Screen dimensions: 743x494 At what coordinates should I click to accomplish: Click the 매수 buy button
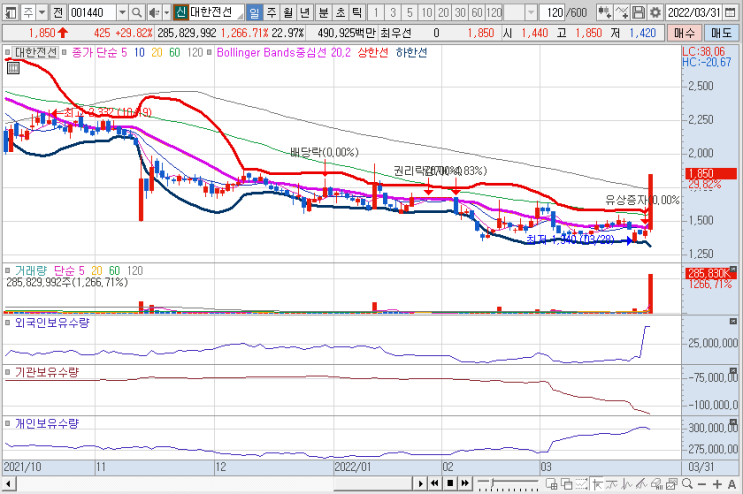coord(684,33)
